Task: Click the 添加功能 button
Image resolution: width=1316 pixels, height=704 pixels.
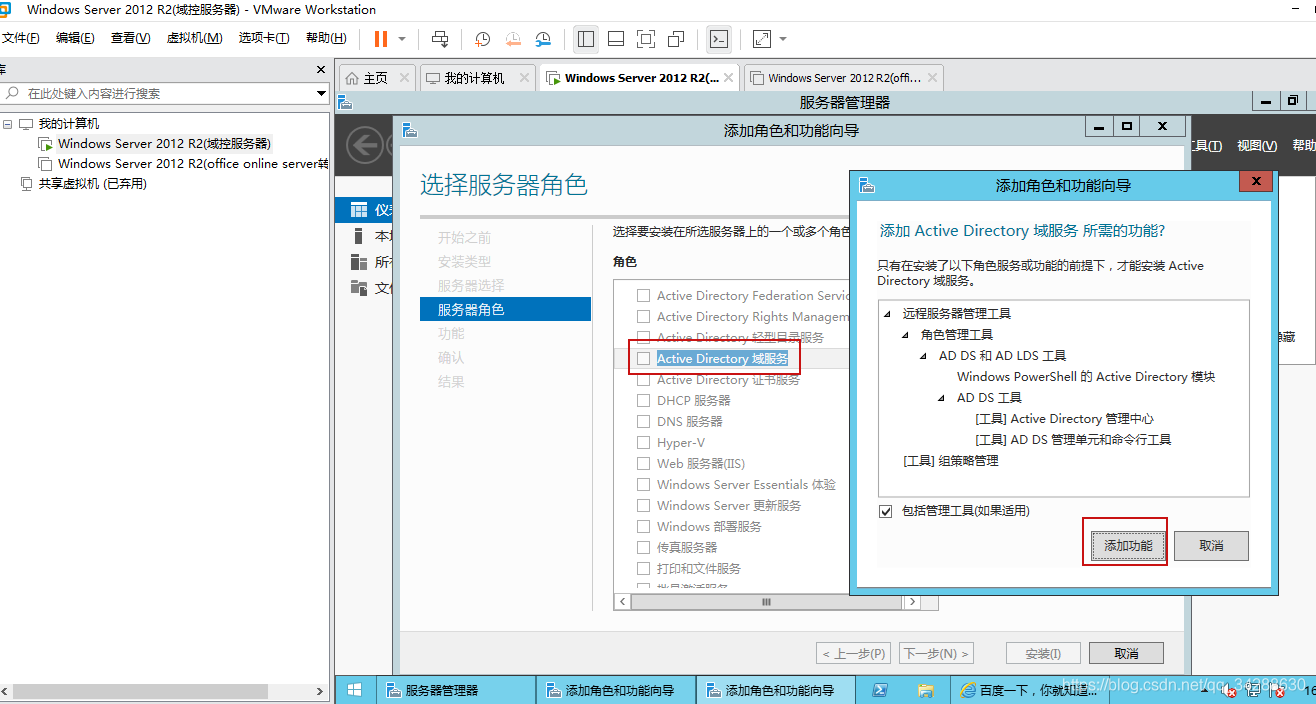Action: 1128,546
